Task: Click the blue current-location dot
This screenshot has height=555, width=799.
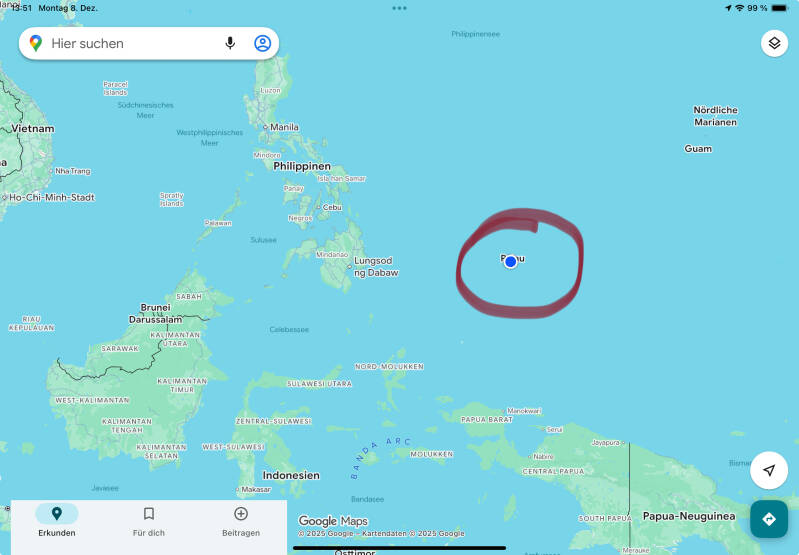Action: tap(511, 262)
